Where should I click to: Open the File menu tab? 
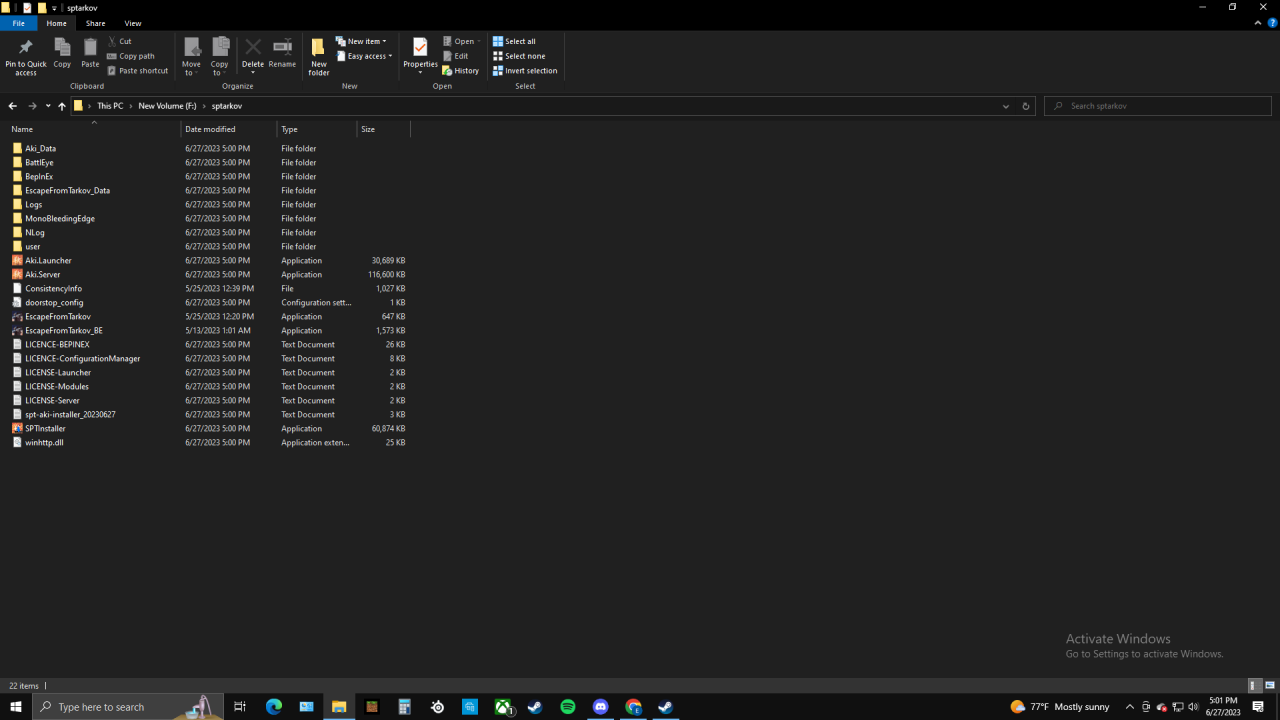coord(18,23)
